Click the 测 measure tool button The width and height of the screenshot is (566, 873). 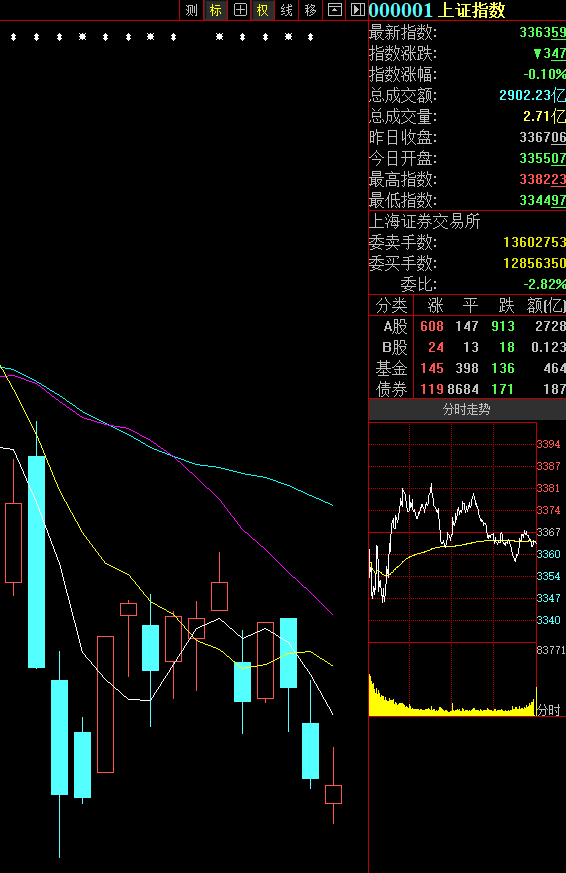click(x=191, y=10)
